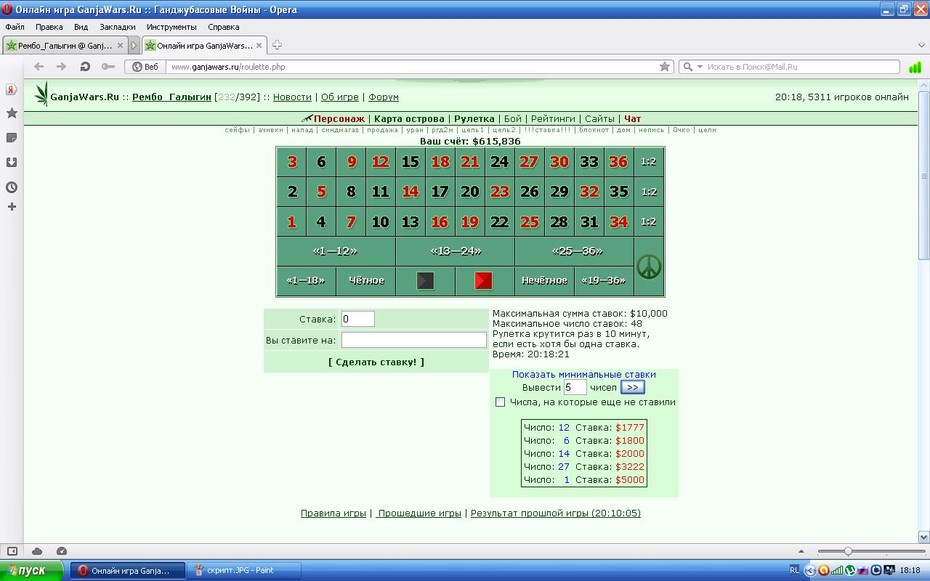This screenshot has height=581, width=930.
Task: Open the Инструменты menu
Action: pyautogui.click(x=171, y=27)
